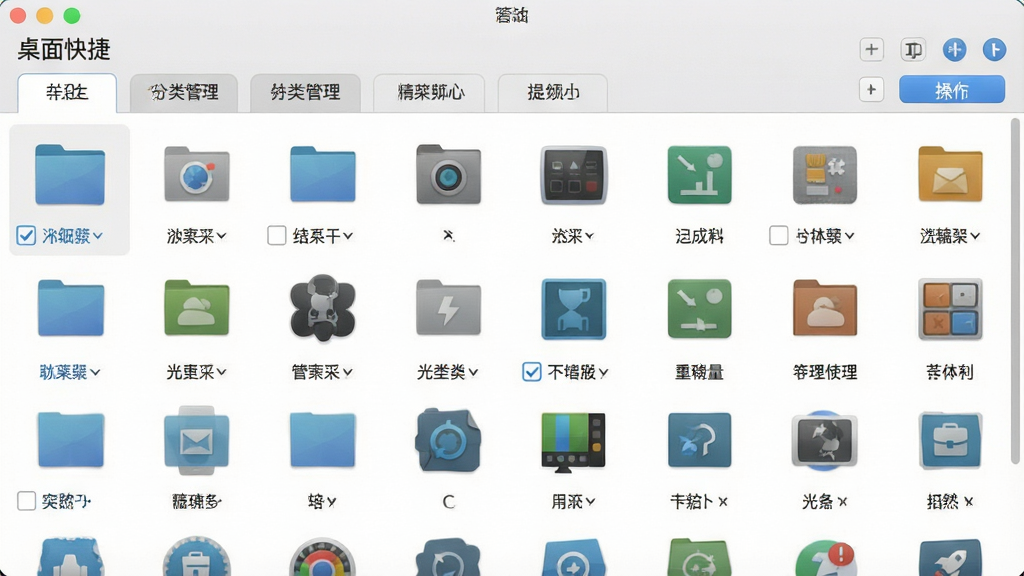Open the blue briefcase icon
Image resolution: width=1024 pixels, height=576 pixels.
point(950,440)
